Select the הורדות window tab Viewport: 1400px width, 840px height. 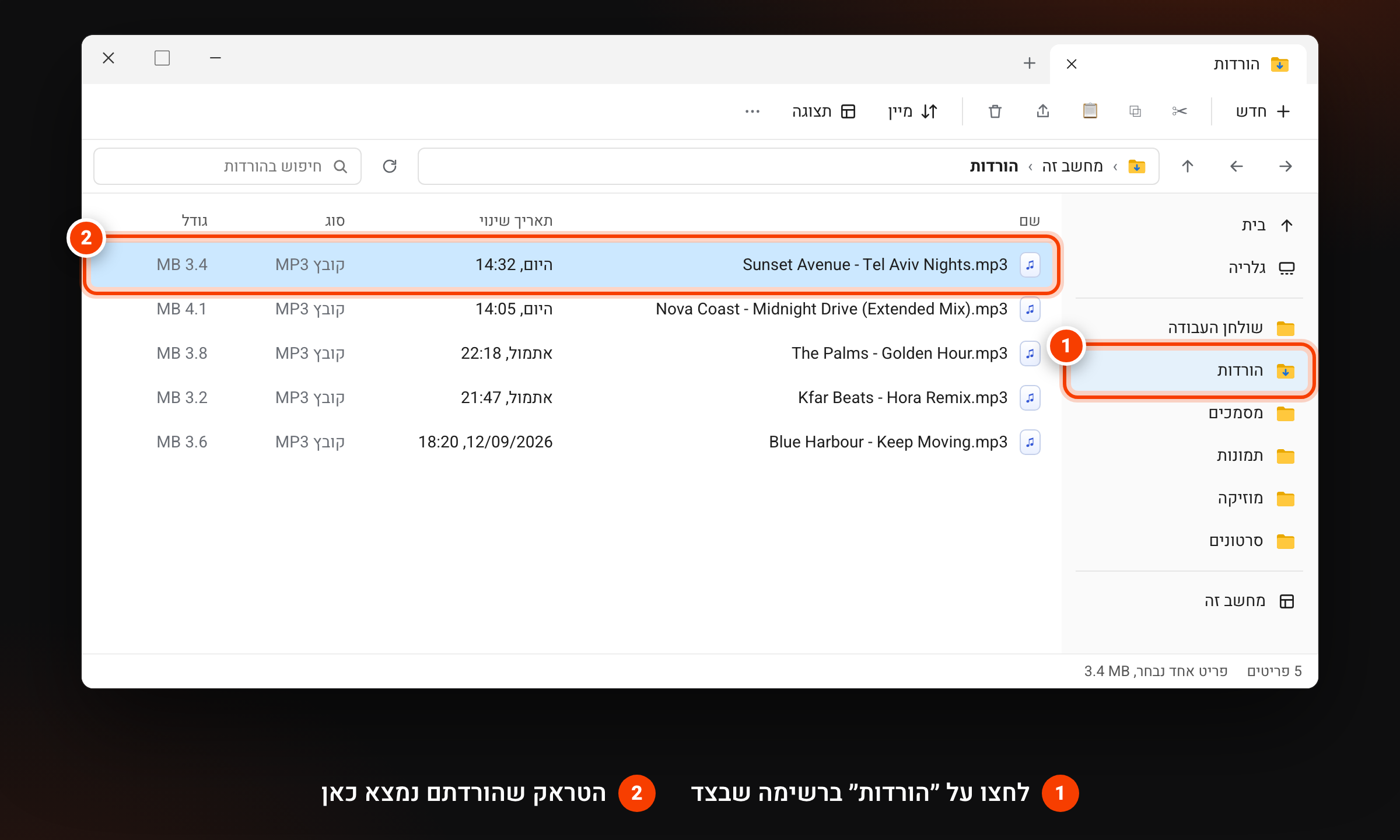pos(1178,64)
